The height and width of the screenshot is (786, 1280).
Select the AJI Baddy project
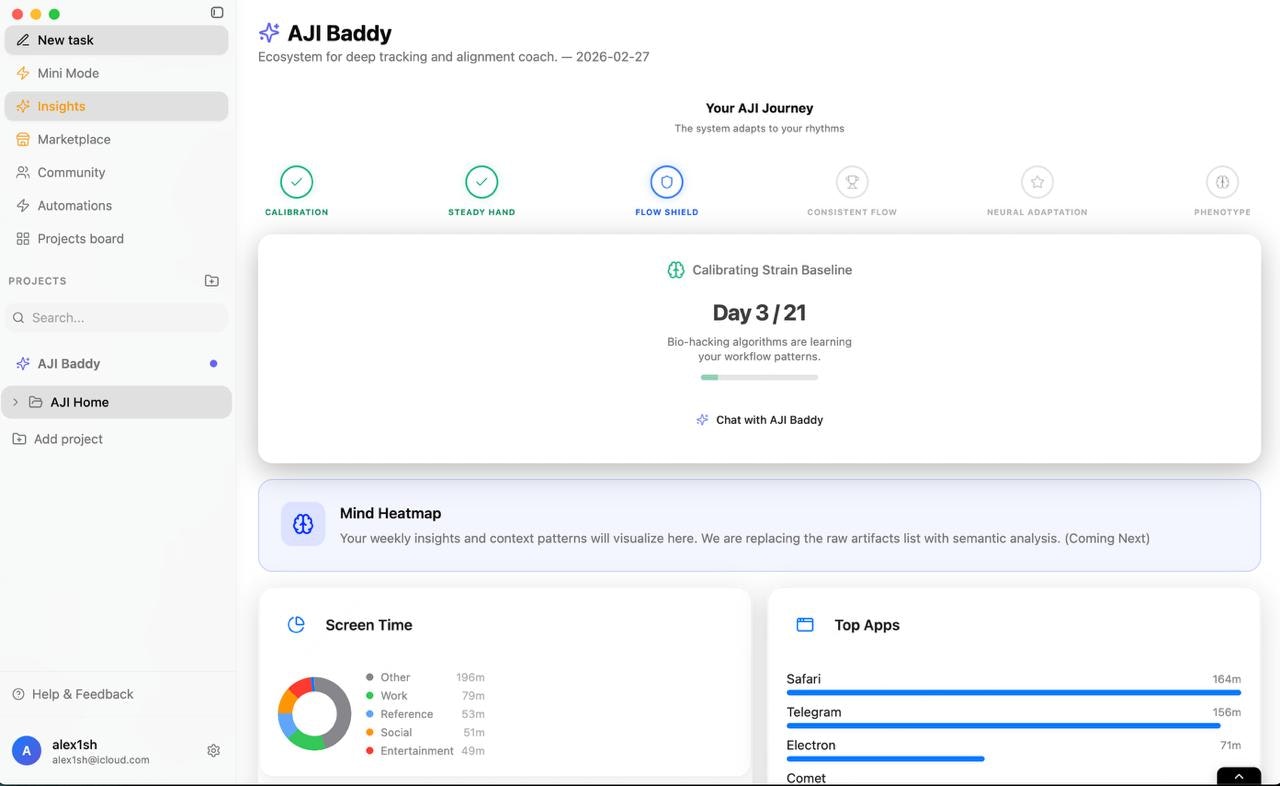(x=116, y=363)
